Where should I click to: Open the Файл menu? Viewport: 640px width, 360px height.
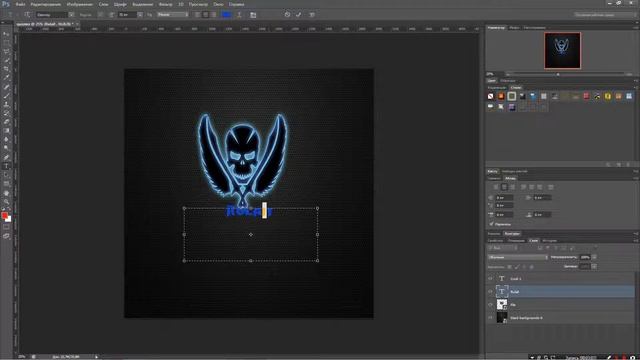point(20,4)
